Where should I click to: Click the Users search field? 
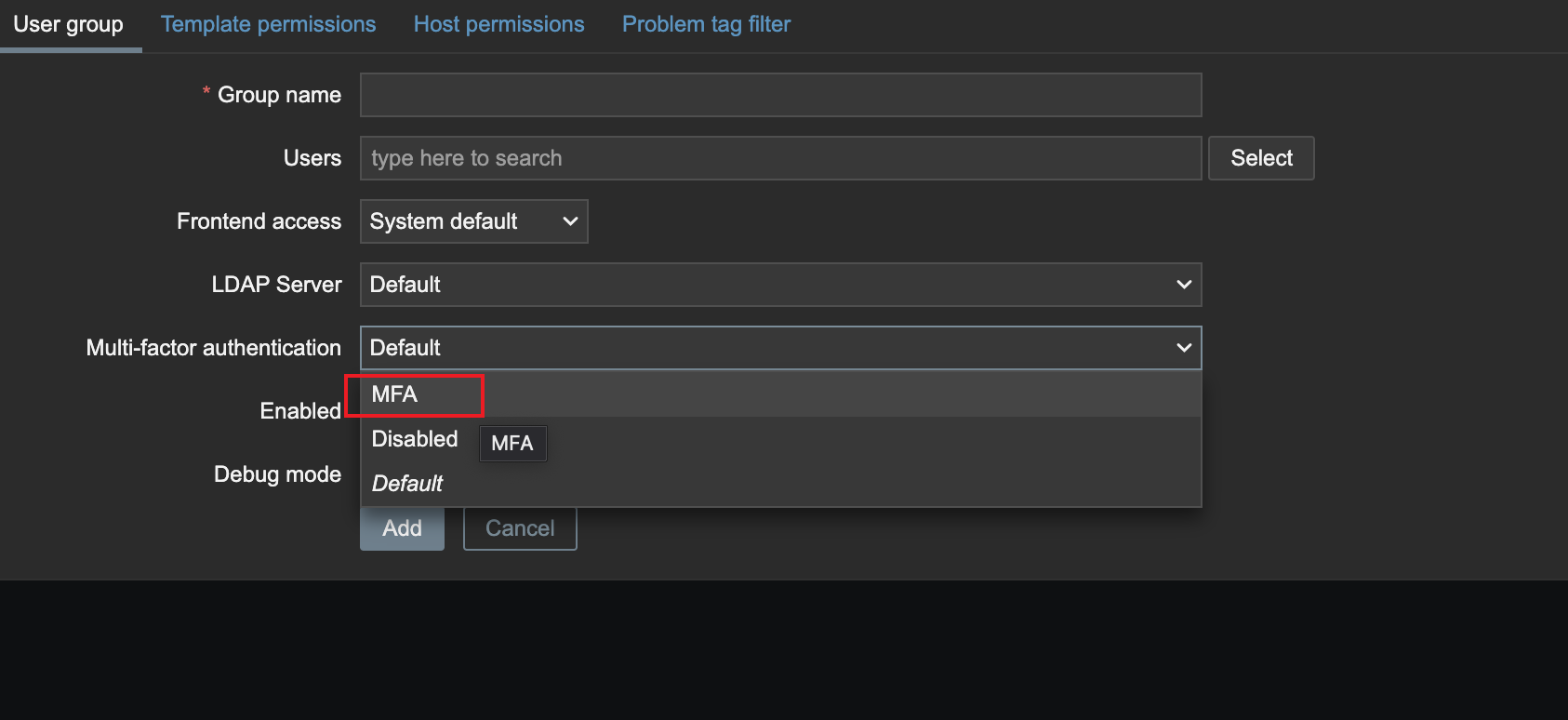781,158
